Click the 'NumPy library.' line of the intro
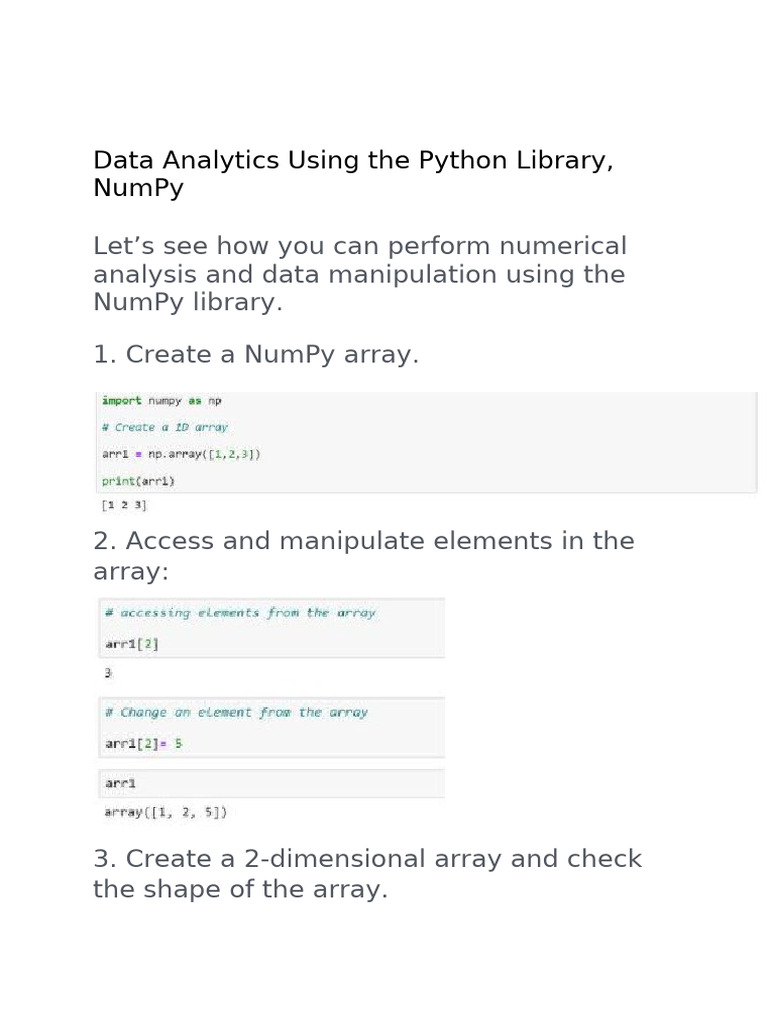768x1024 pixels. pos(188,303)
